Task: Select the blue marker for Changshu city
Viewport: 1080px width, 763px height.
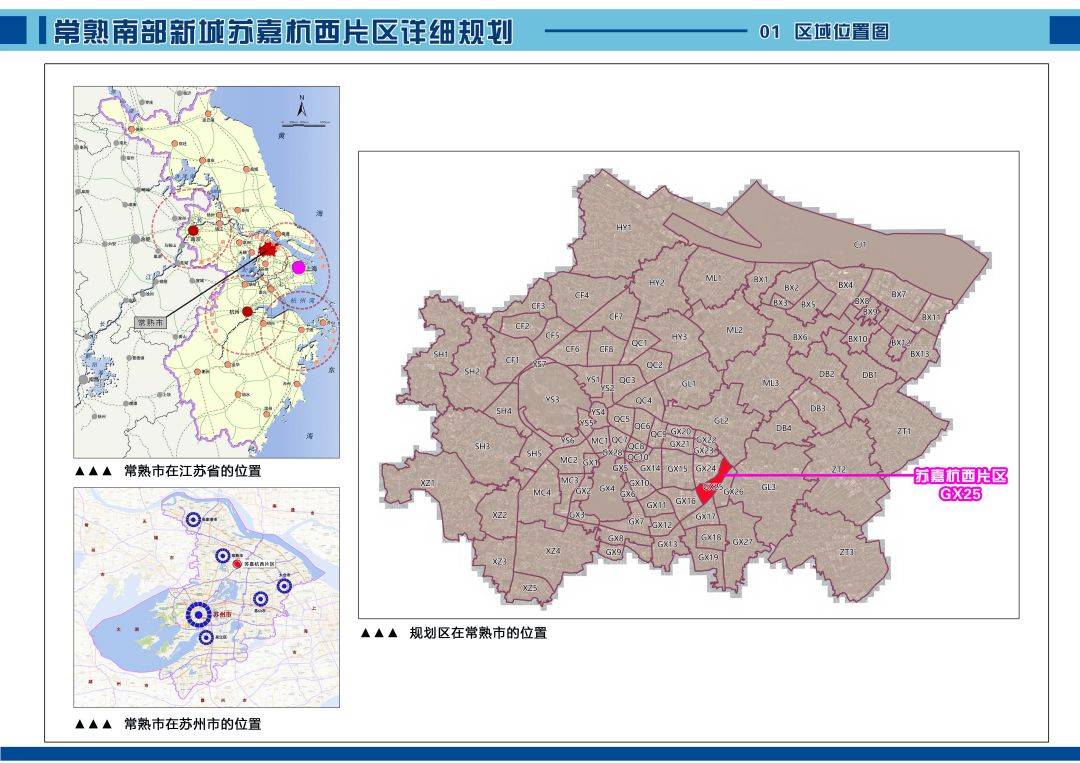Action: (223, 556)
